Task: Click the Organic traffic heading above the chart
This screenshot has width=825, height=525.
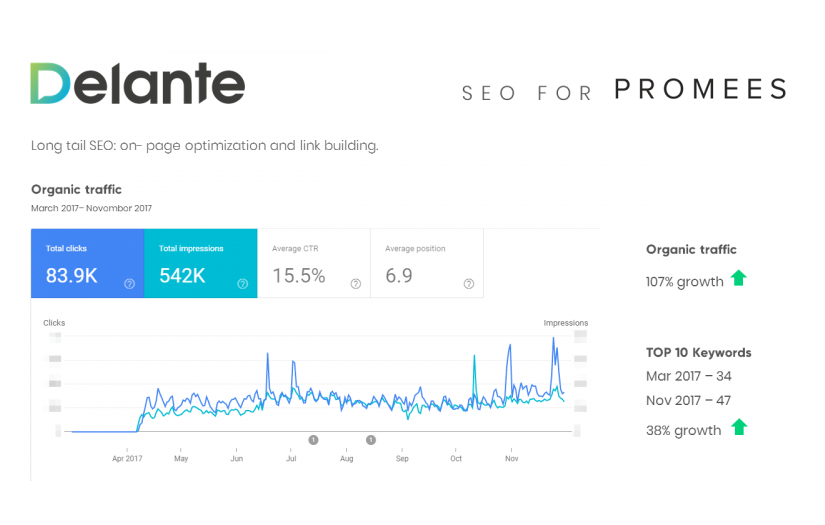Action: click(x=76, y=189)
